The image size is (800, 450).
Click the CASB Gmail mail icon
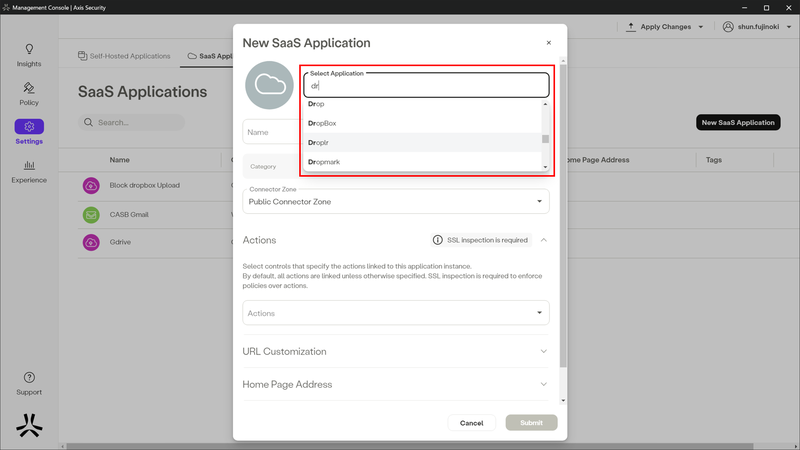tap(91, 215)
